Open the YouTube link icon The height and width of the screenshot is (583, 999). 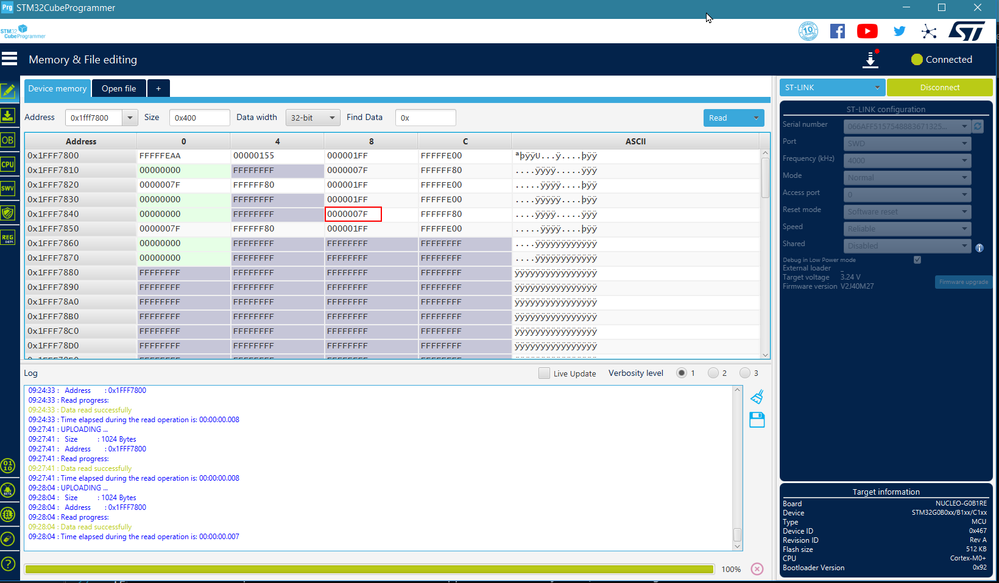pyautogui.click(x=867, y=31)
